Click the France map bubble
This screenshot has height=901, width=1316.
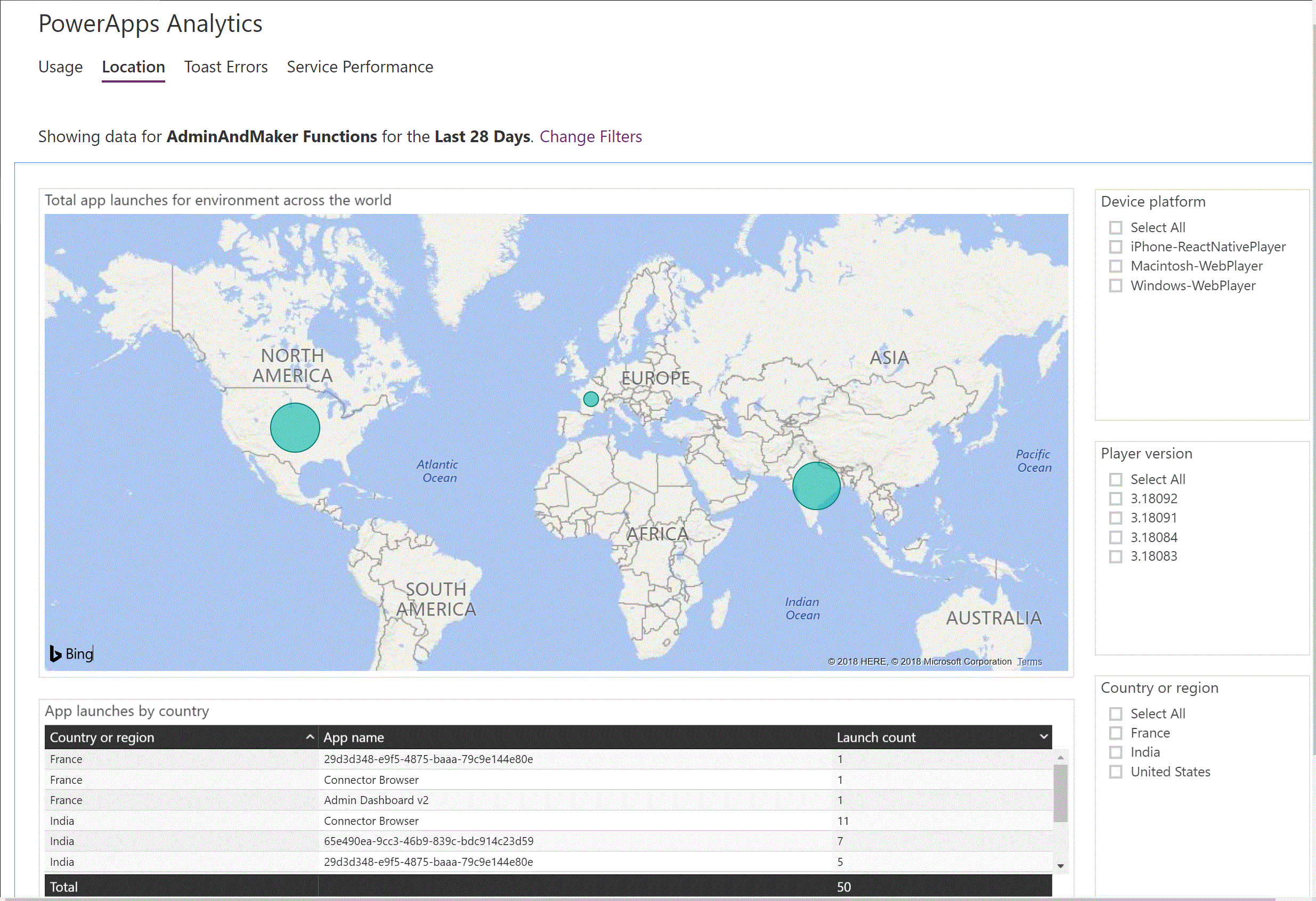(x=591, y=399)
